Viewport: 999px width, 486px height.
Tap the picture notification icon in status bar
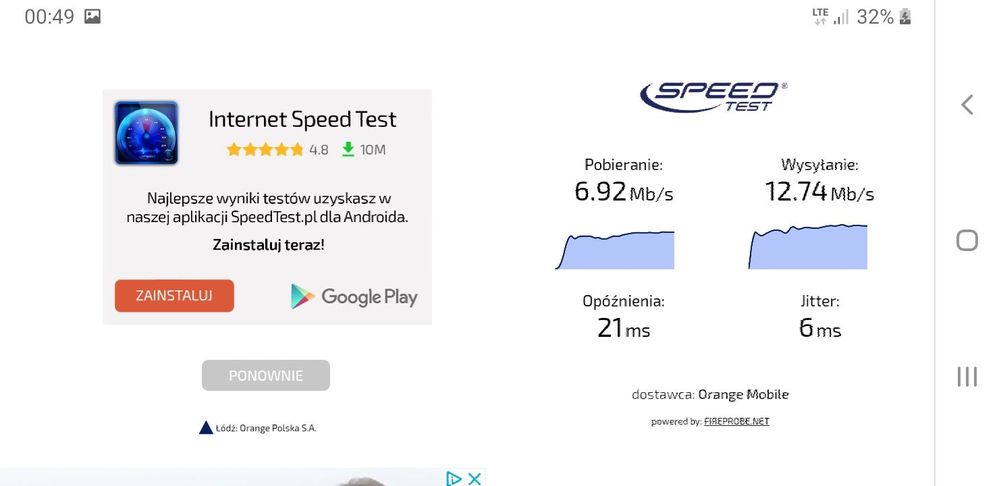pos(92,17)
